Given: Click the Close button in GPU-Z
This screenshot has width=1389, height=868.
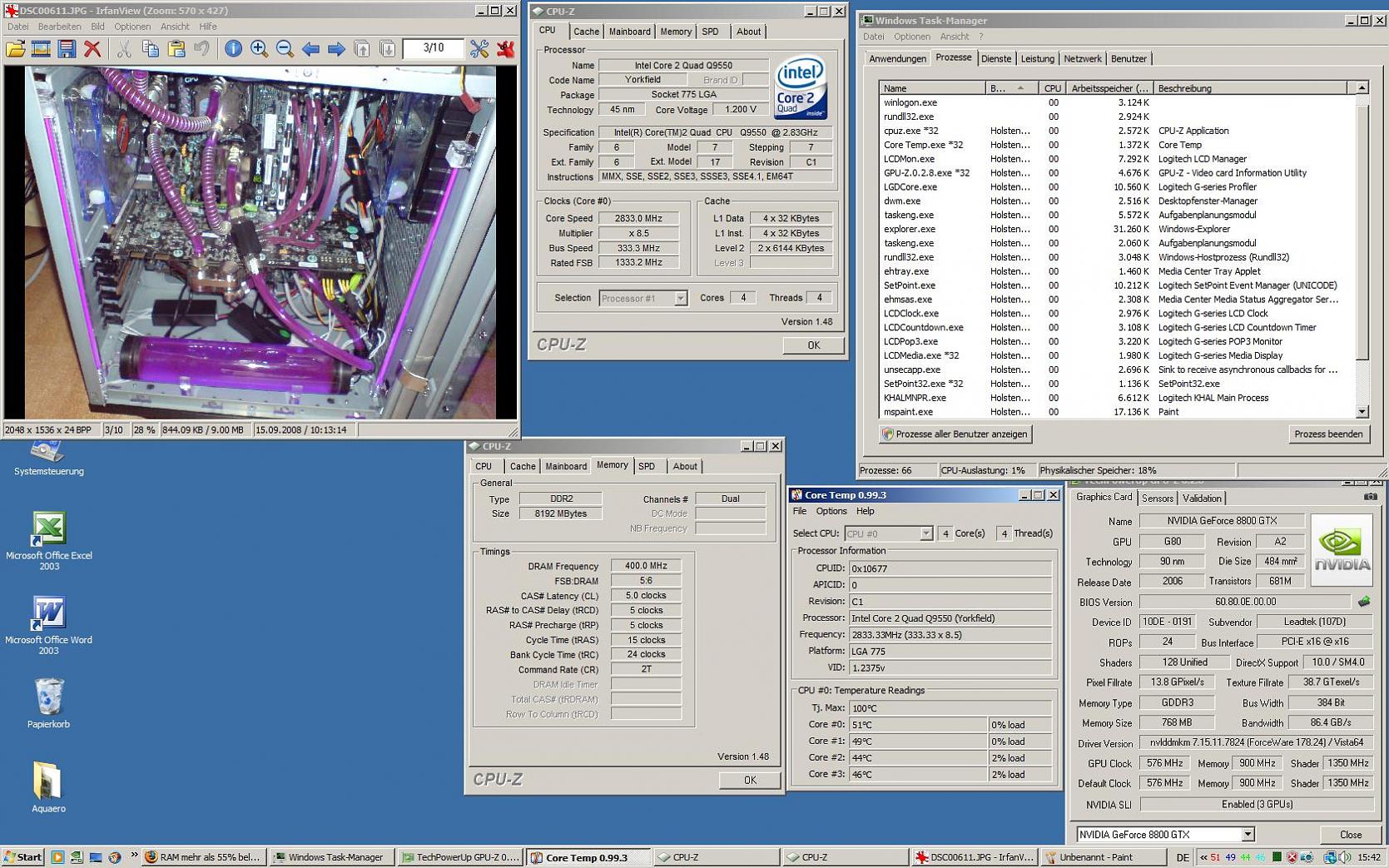Looking at the screenshot, I should click(1351, 834).
